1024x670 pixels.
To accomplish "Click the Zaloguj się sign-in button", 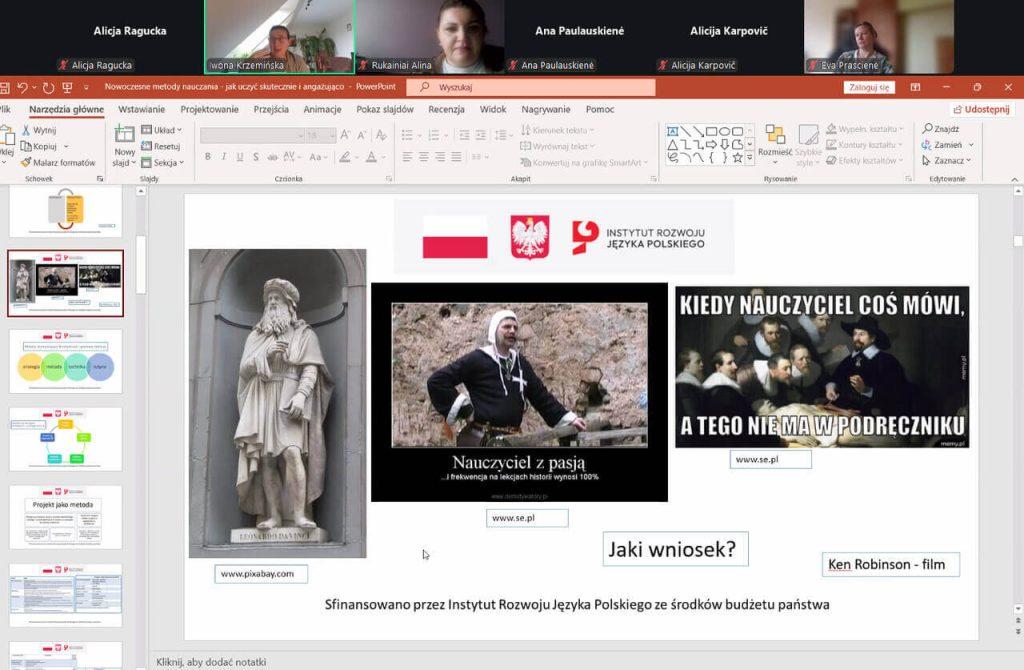I will 868,87.
